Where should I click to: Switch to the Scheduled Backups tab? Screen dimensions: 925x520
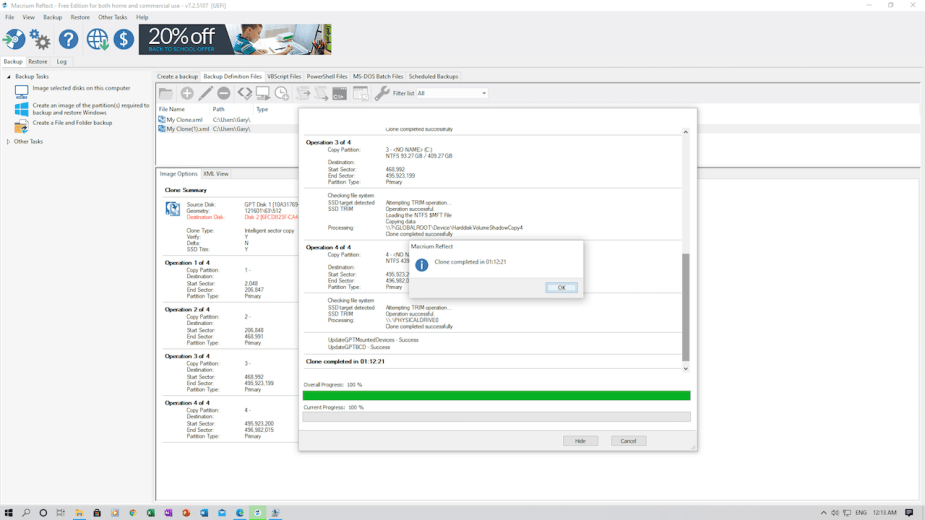coord(433,76)
